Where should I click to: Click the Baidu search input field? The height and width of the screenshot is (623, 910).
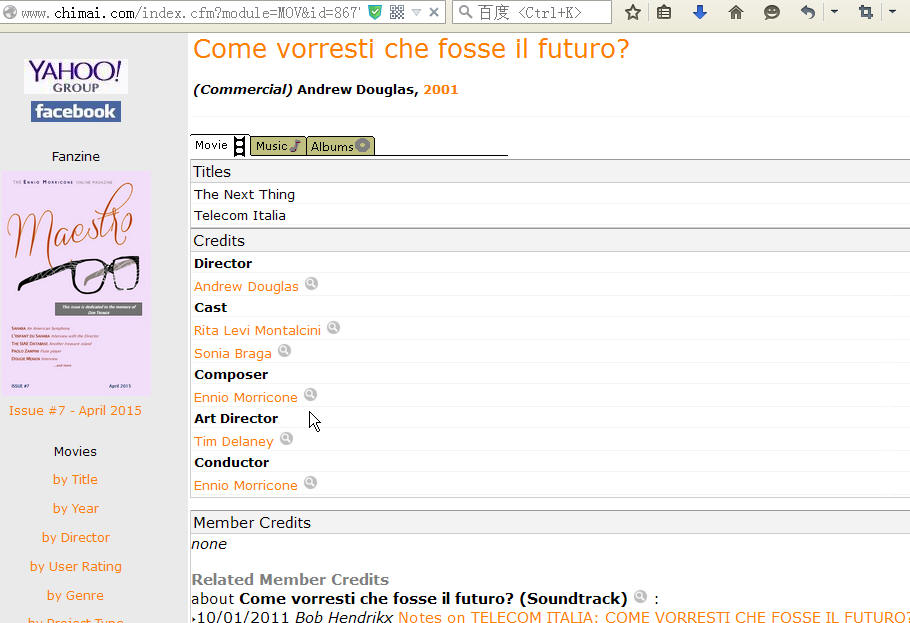point(532,12)
